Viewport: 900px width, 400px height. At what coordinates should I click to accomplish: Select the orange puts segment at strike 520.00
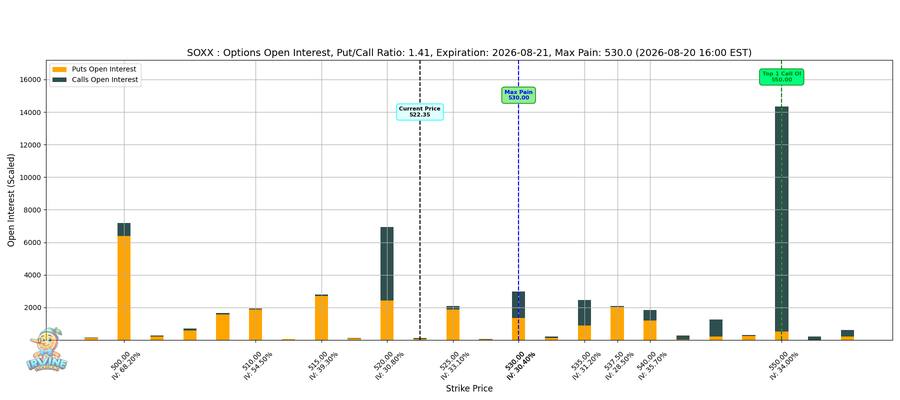point(387,320)
